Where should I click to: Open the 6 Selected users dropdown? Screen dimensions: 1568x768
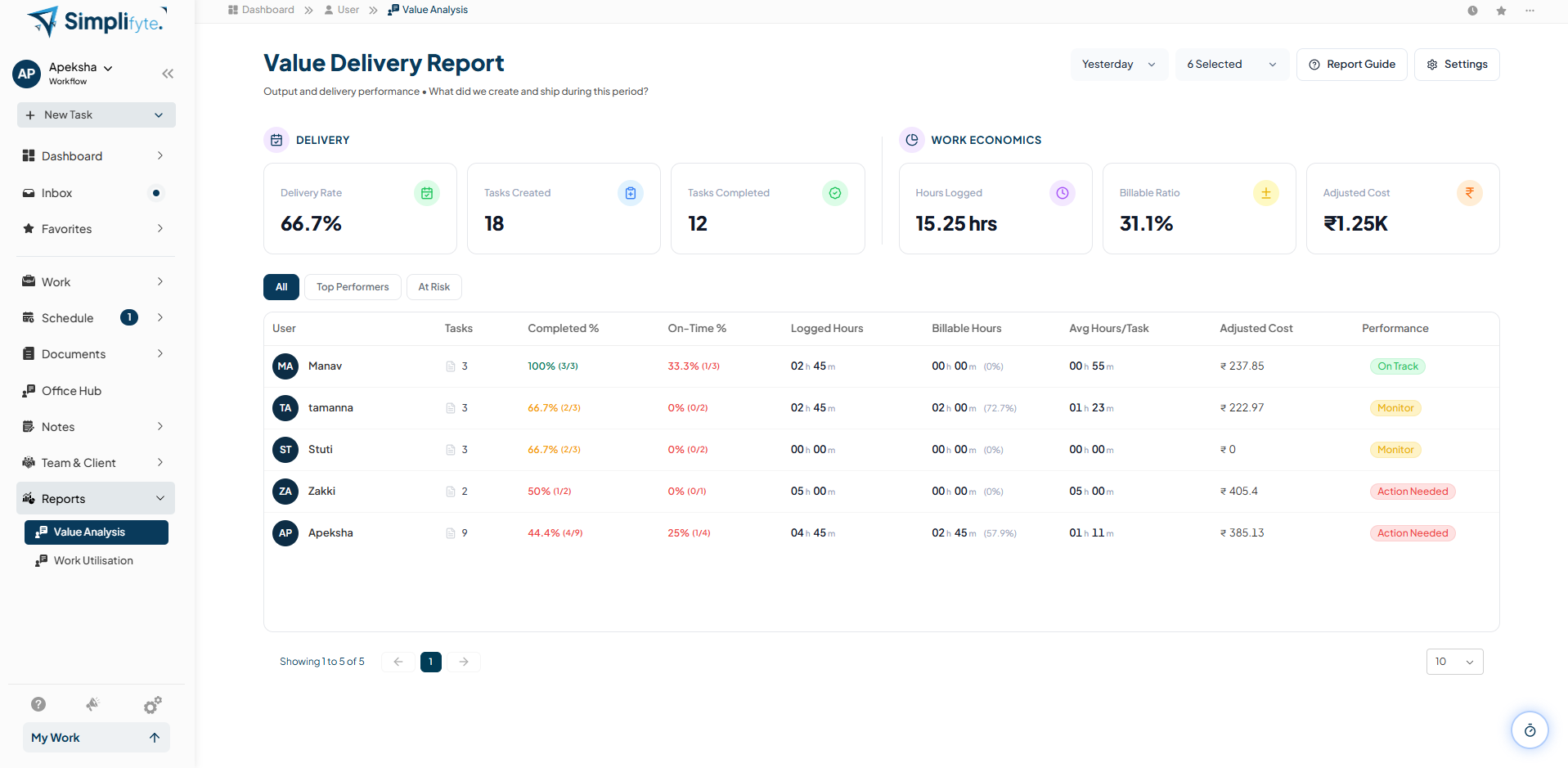(1232, 65)
